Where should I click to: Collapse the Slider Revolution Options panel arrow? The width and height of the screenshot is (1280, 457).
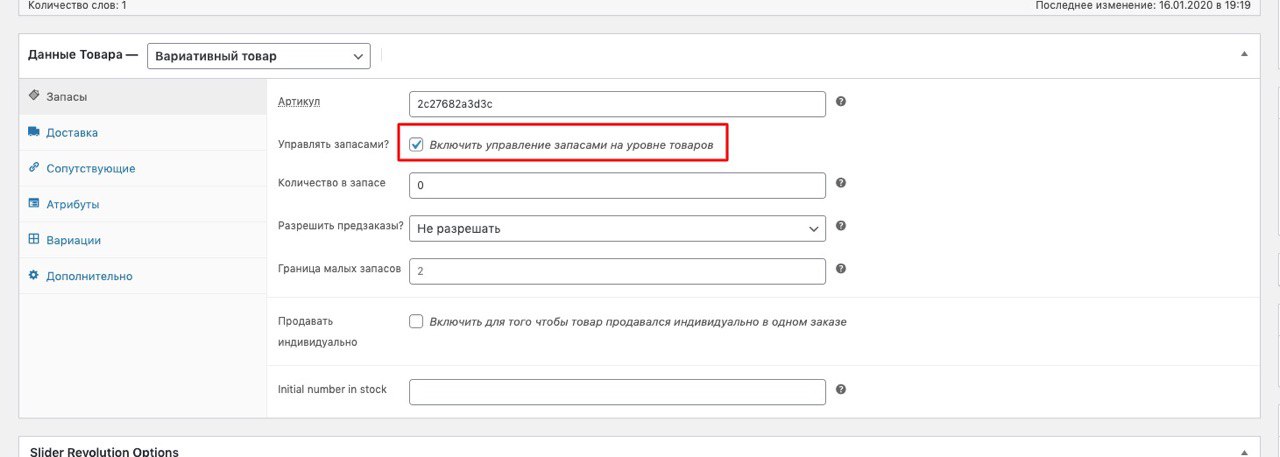tap(1244, 452)
